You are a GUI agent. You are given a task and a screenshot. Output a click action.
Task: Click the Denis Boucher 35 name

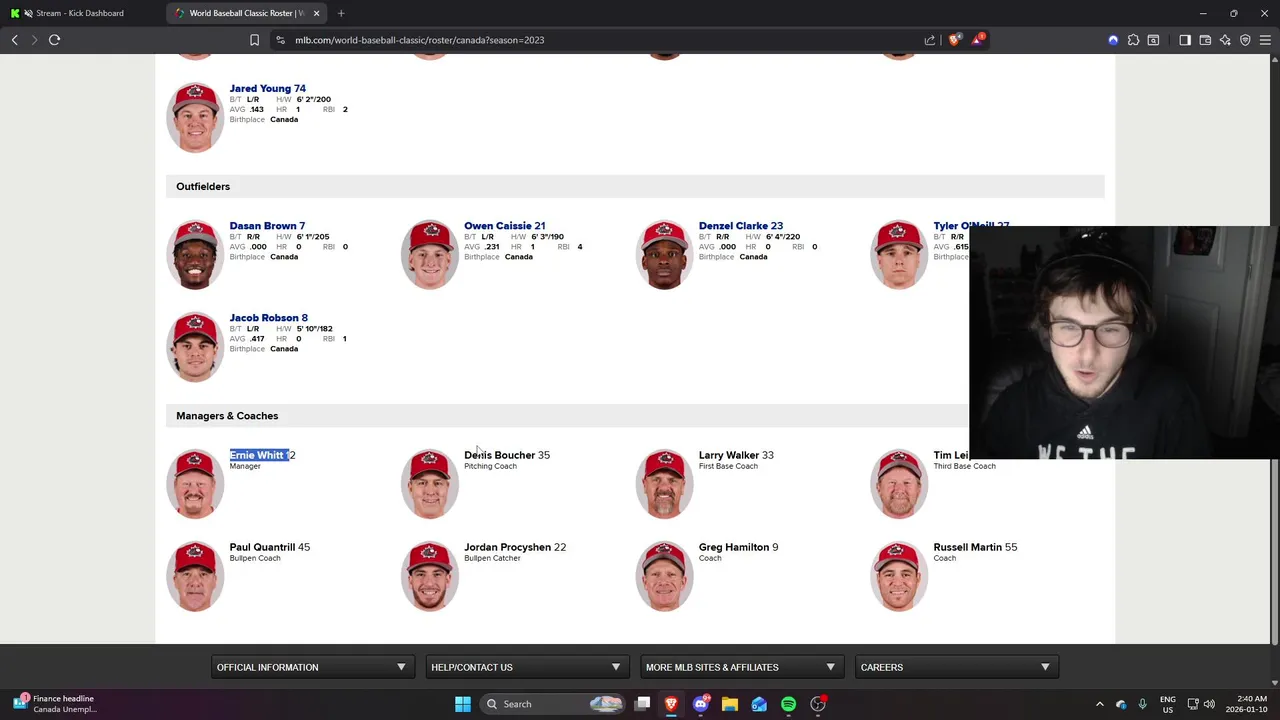tap(507, 455)
